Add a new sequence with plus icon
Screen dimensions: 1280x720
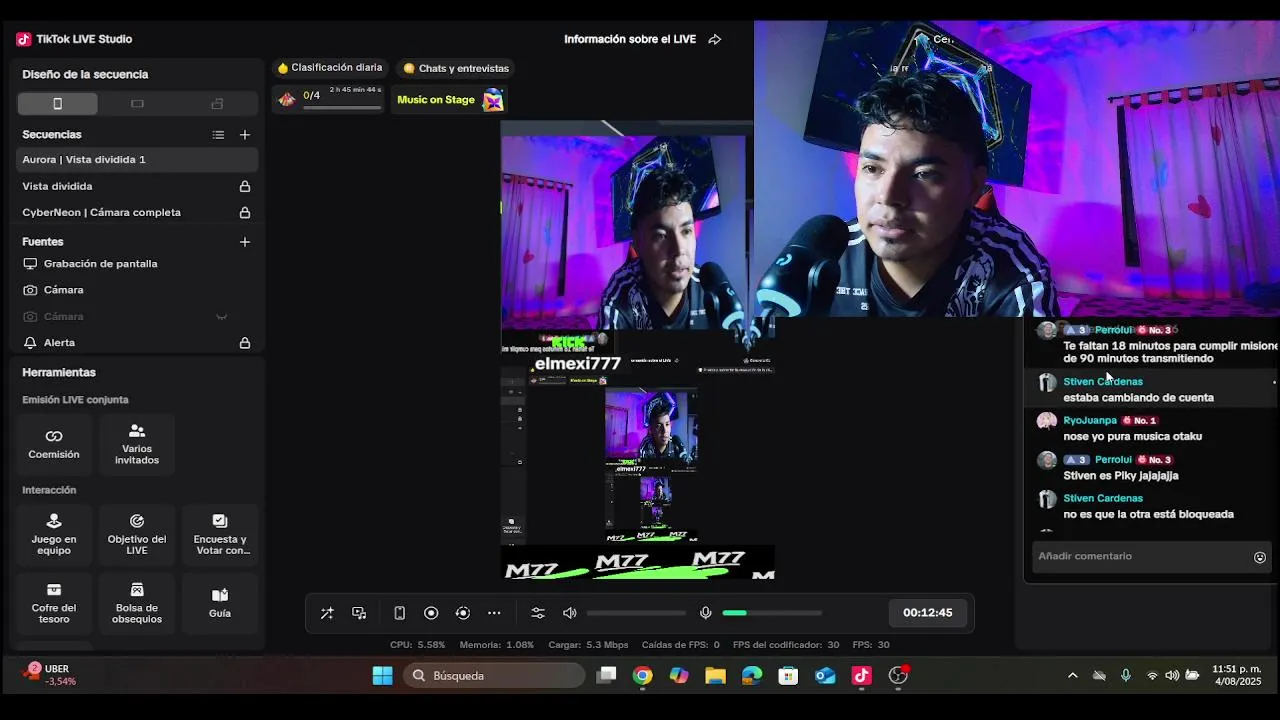(245, 135)
